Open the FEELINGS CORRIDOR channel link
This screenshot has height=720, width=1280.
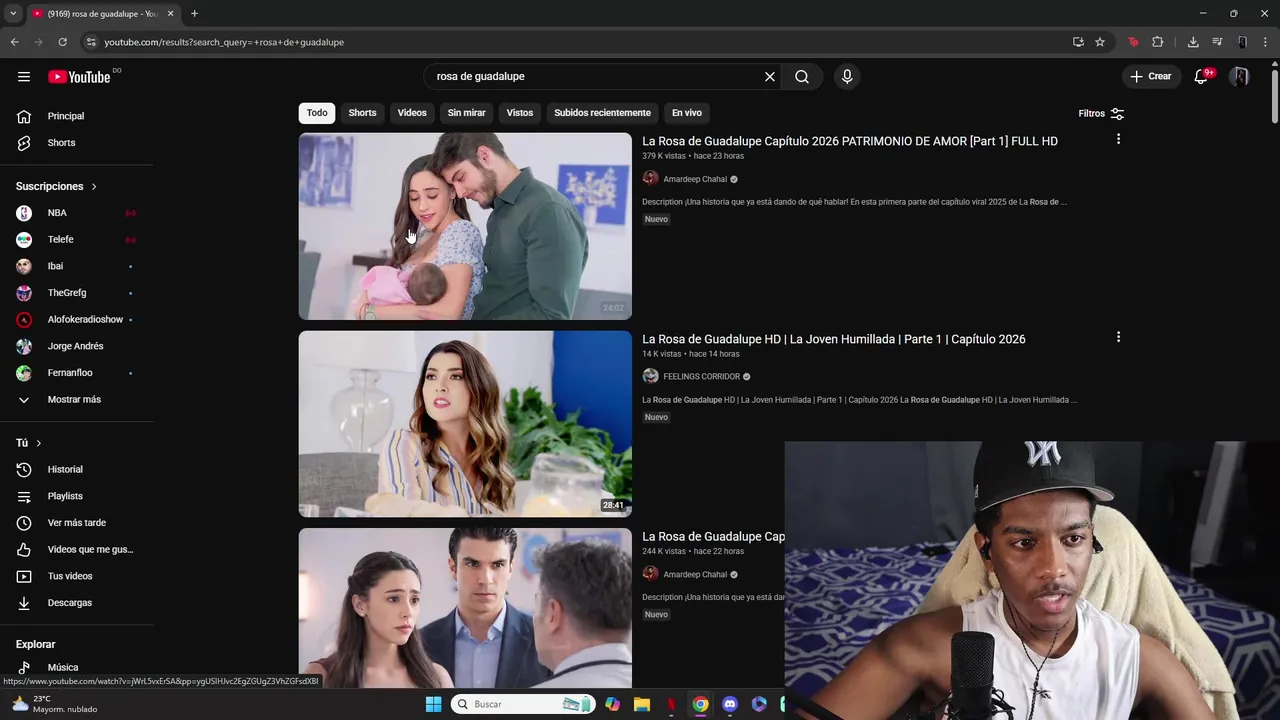701,377
